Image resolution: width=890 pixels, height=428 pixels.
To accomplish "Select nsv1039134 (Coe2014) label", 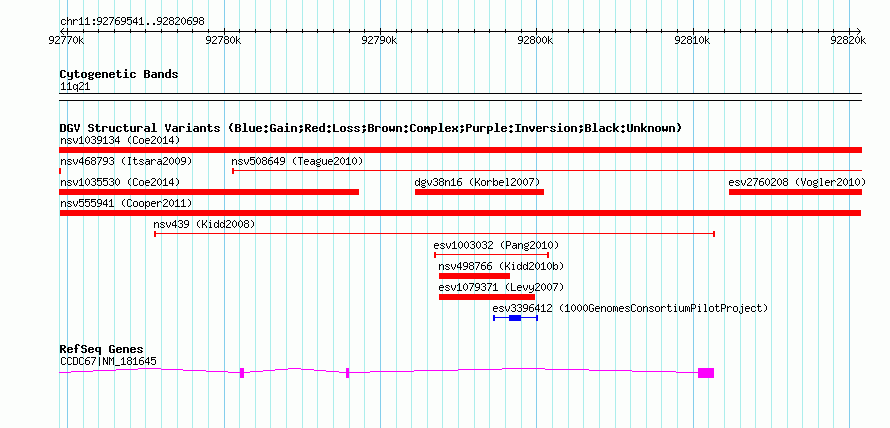I will pos(120,140).
